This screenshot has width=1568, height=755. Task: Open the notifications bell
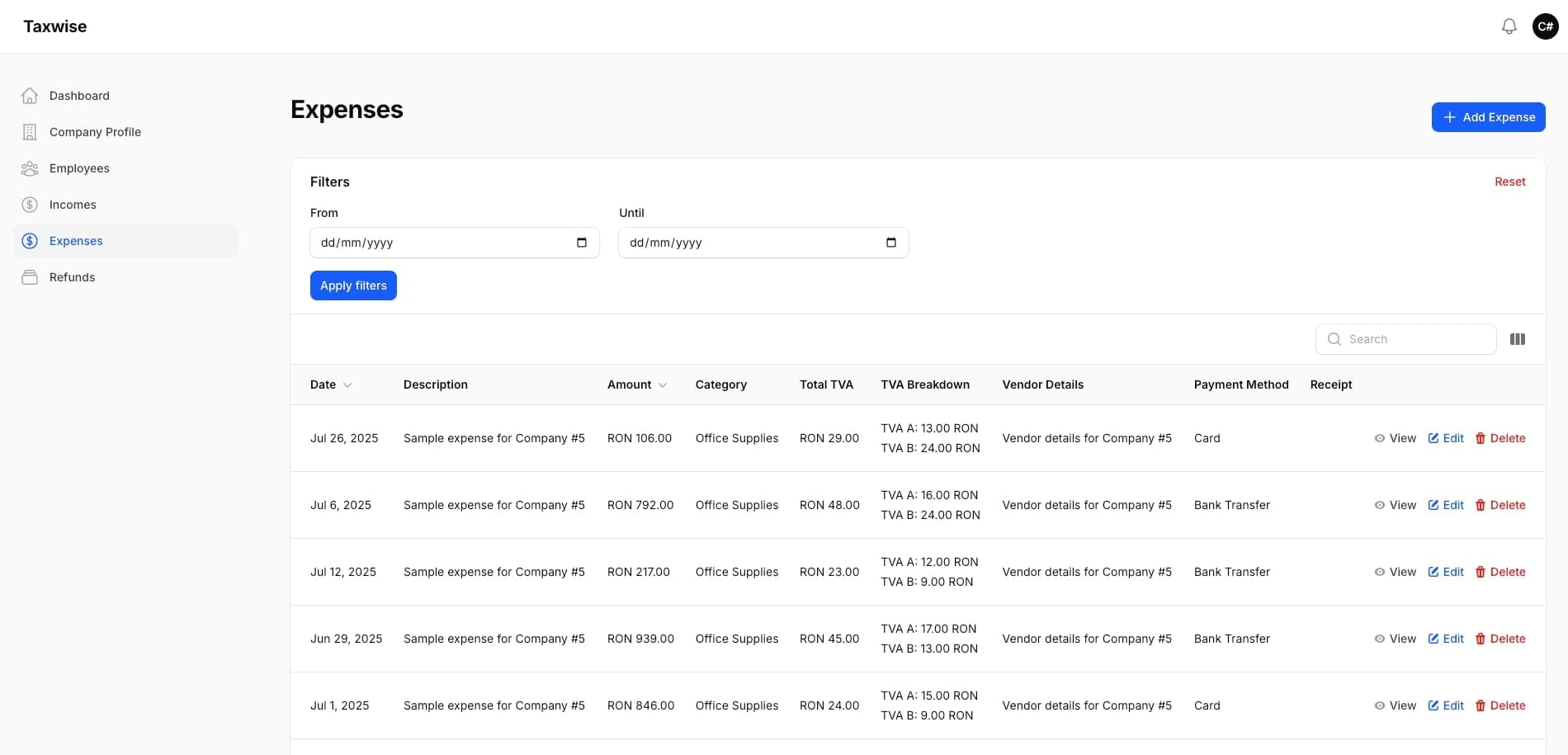[1509, 26]
